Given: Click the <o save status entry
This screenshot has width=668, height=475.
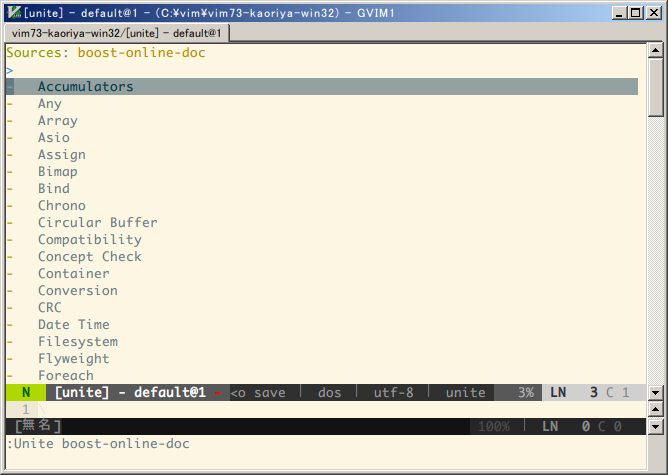Looking at the screenshot, I should click(x=258, y=392).
